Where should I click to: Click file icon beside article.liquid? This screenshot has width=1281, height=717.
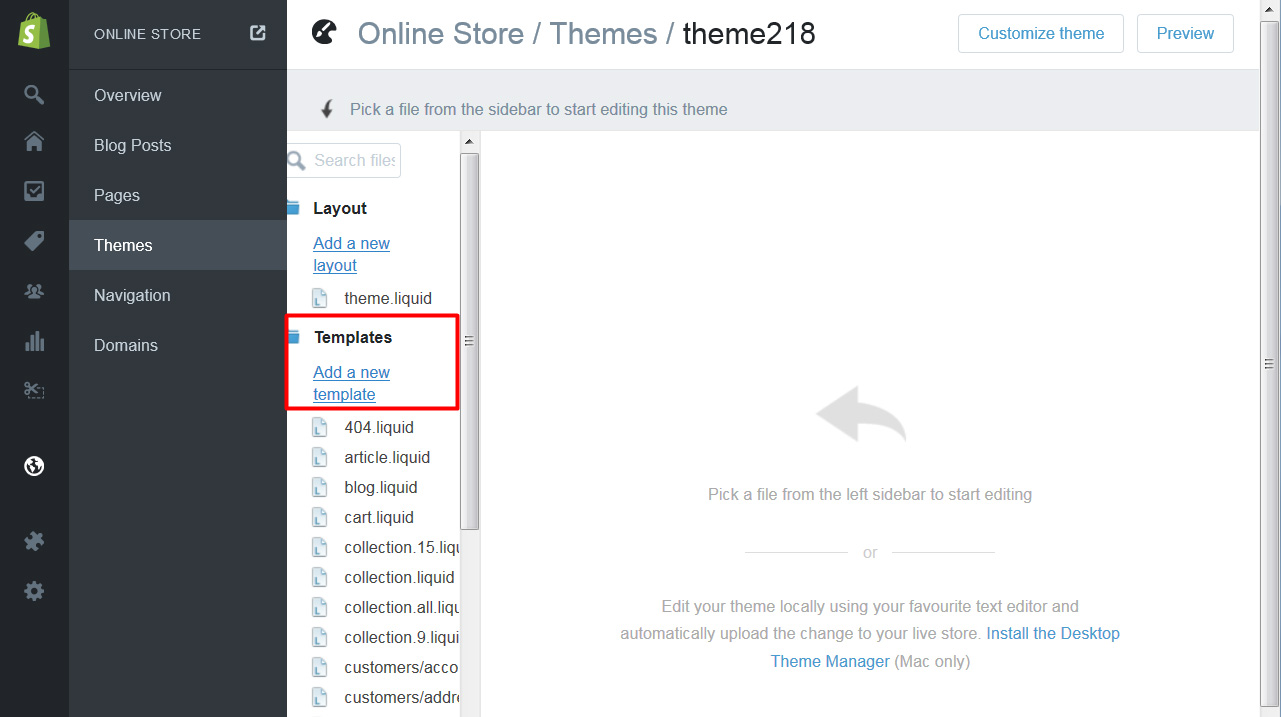click(x=320, y=457)
